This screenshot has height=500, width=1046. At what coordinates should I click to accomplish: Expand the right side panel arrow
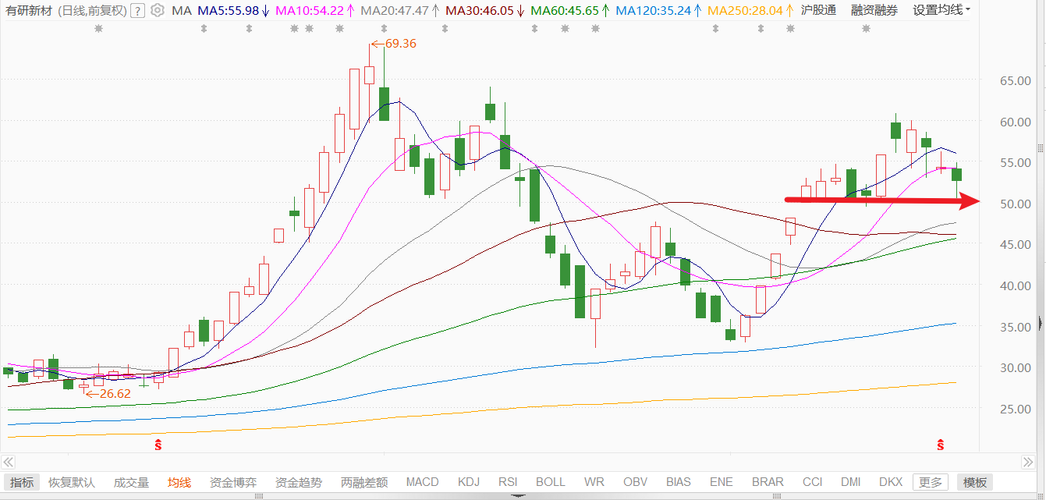(x=1041, y=325)
